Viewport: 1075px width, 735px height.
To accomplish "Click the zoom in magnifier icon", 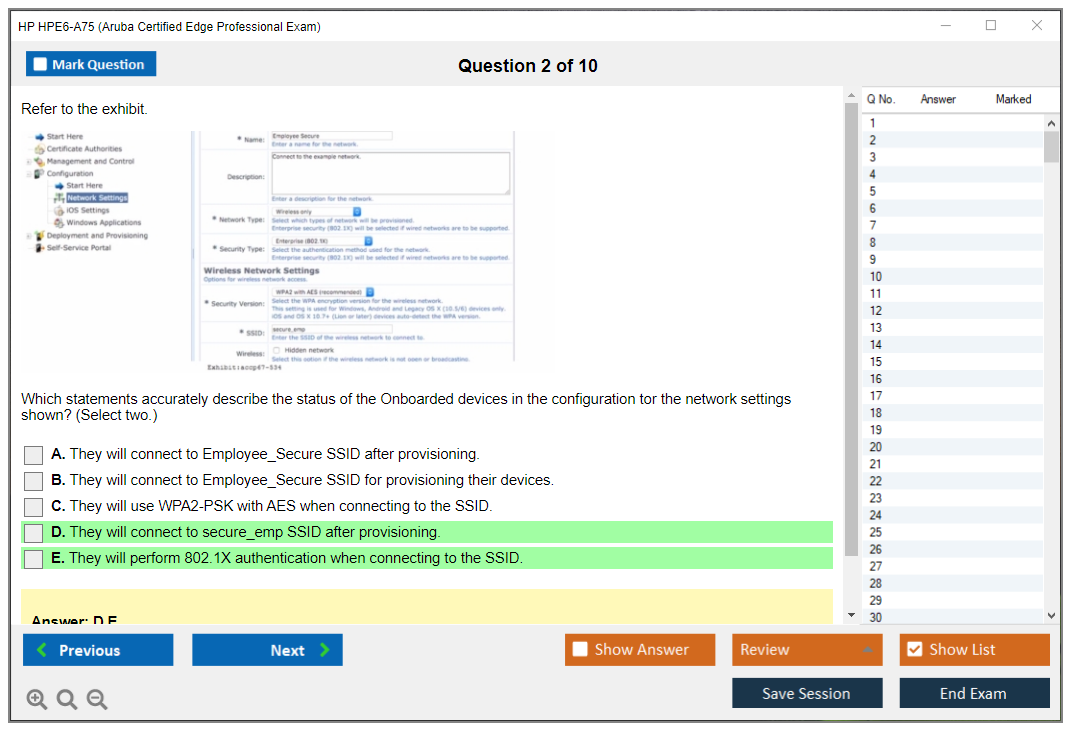I will (x=37, y=699).
